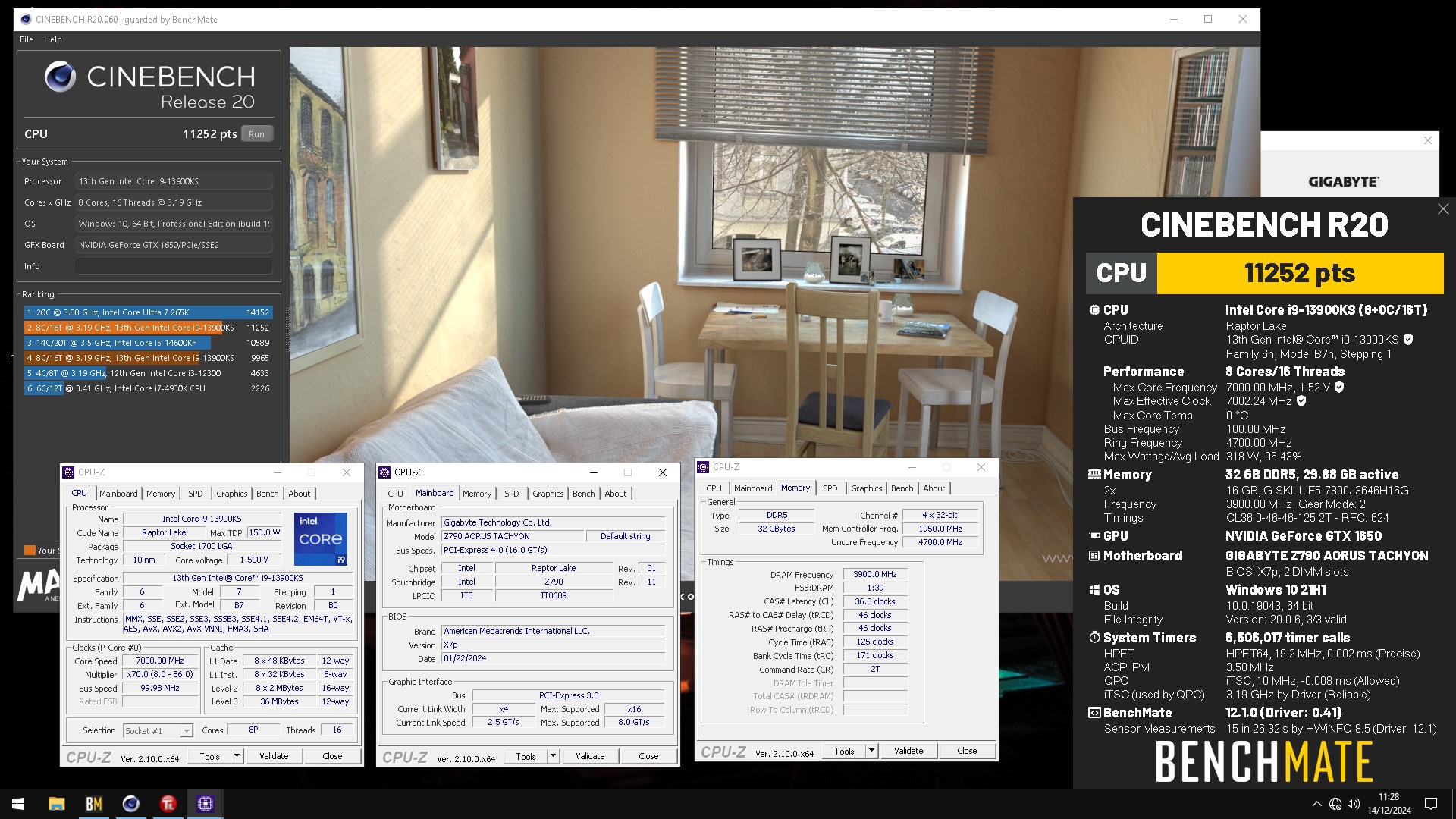Screen dimensions: 1456x819
Task: Open CPU-Z from the taskbar
Action: [206, 804]
